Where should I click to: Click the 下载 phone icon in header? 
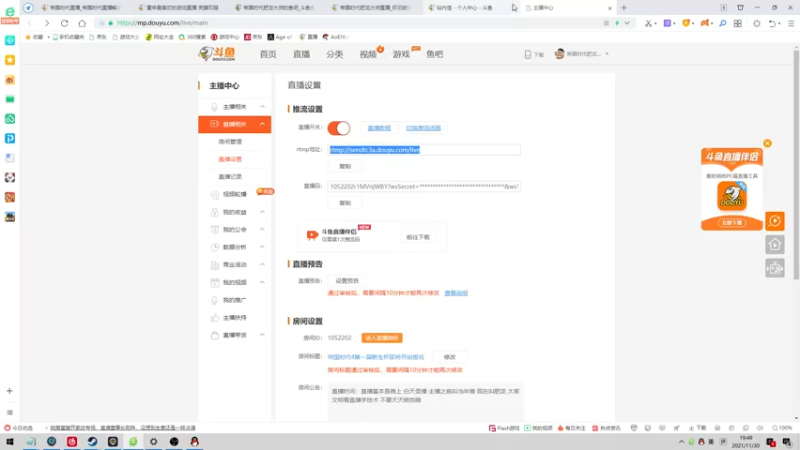tap(528, 54)
